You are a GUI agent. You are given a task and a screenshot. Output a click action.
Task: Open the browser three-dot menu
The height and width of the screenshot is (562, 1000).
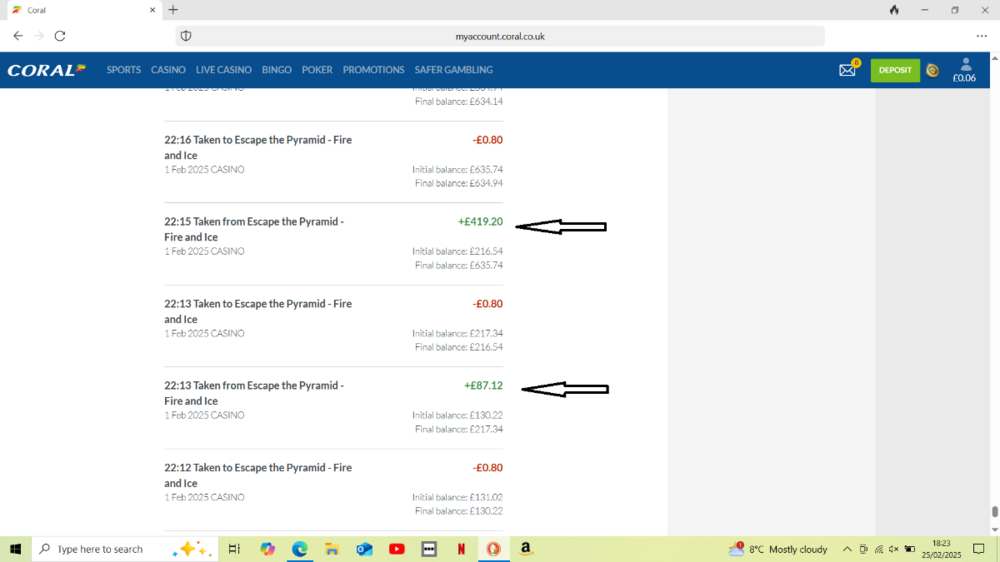point(981,36)
